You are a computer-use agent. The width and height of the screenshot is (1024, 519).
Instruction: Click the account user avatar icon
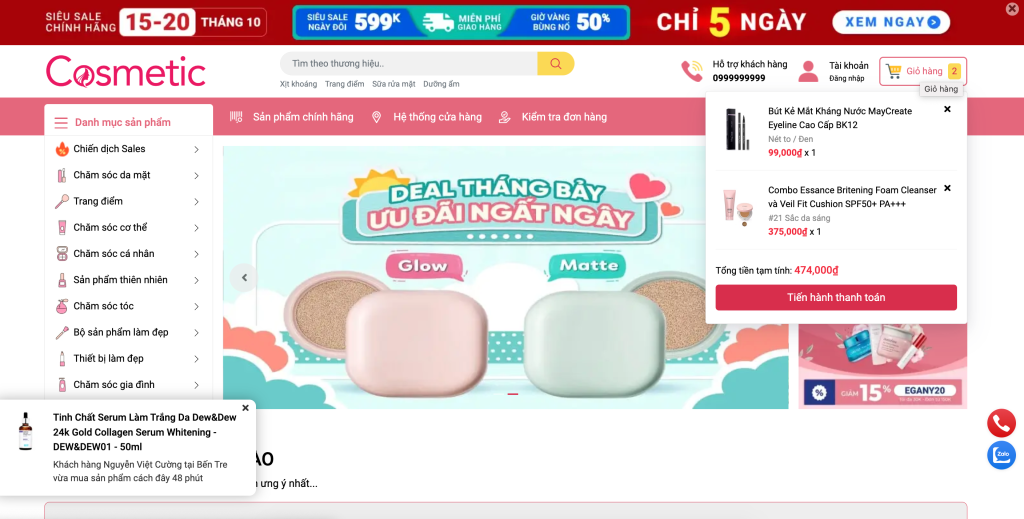(x=808, y=71)
